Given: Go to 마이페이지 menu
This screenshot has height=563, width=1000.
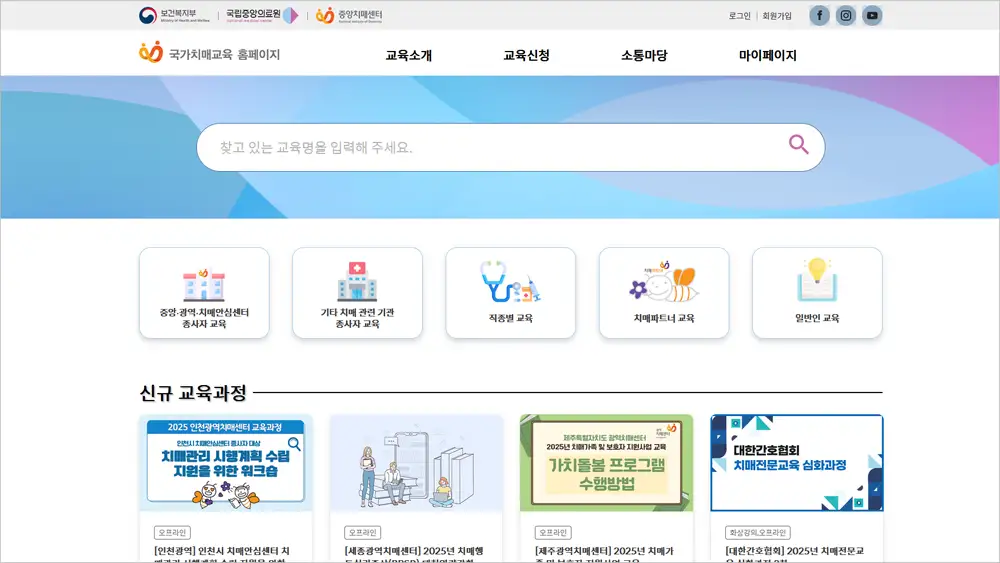Looking at the screenshot, I should click(767, 56).
